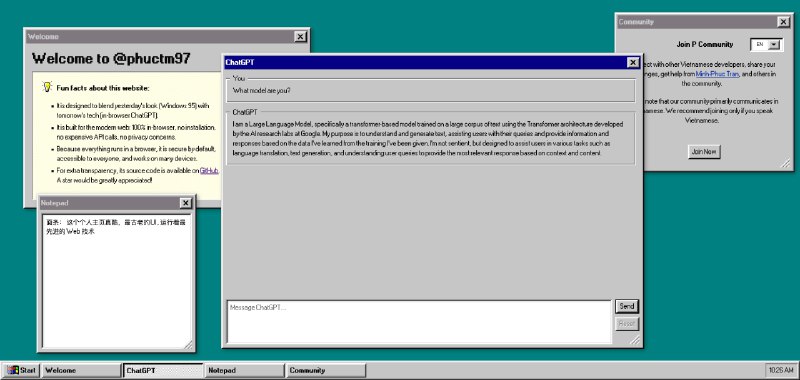800x380 pixels.
Task: Close the ChatGPT window
Action: click(633, 62)
